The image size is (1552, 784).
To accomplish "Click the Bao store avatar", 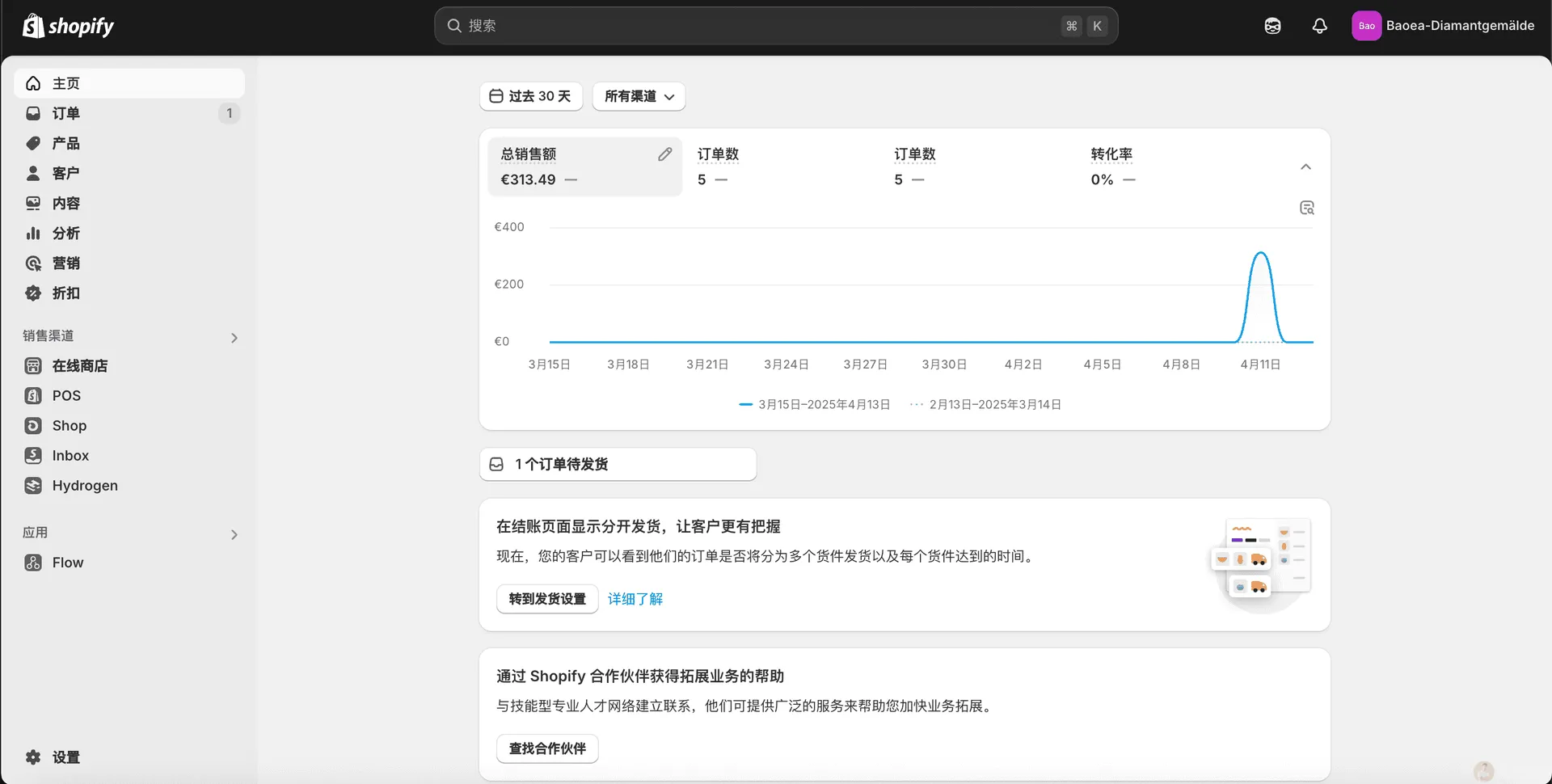I will pos(1366,26).
